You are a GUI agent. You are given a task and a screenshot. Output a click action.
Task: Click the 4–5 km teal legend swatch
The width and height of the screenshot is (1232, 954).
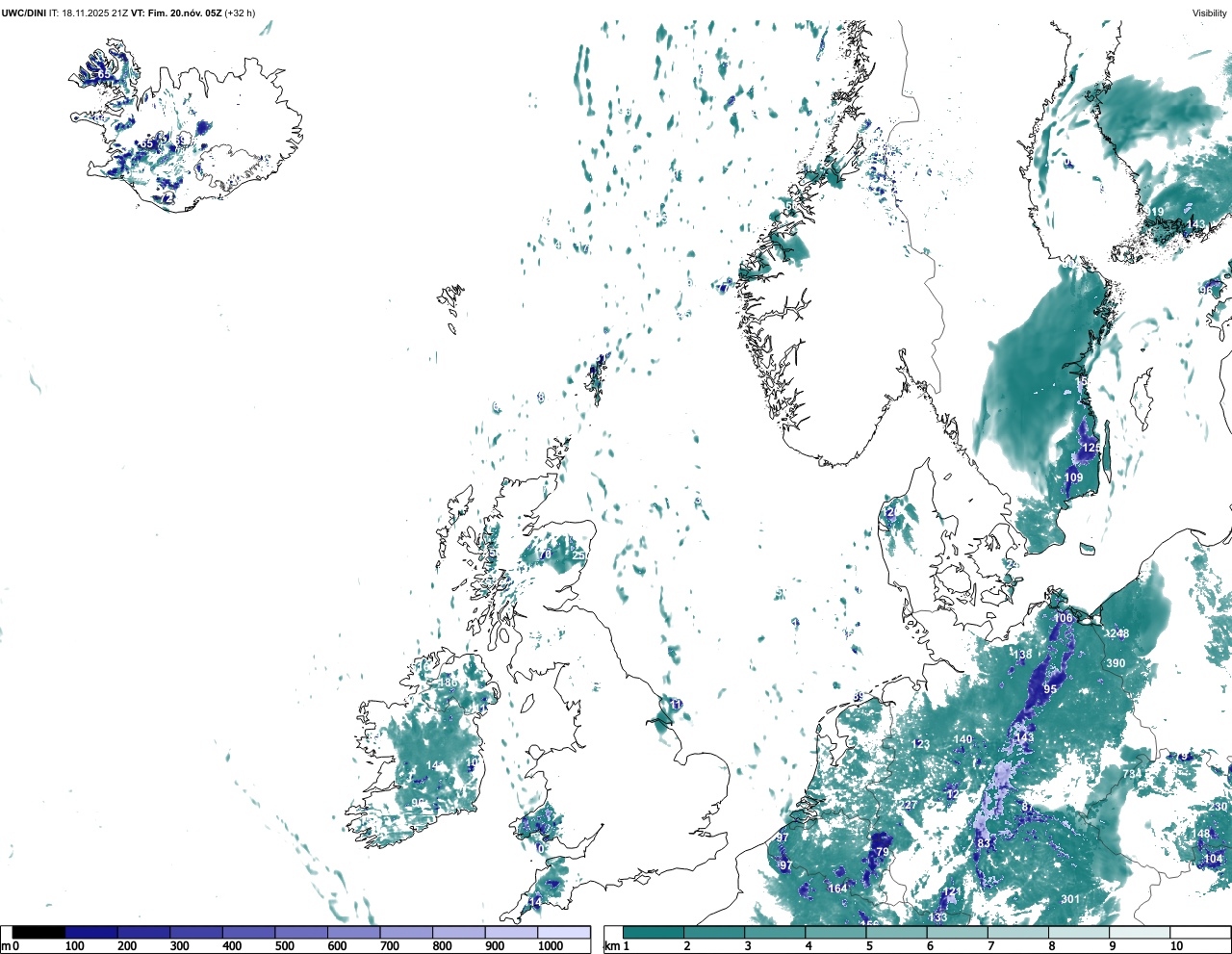(x=835, y=932)
